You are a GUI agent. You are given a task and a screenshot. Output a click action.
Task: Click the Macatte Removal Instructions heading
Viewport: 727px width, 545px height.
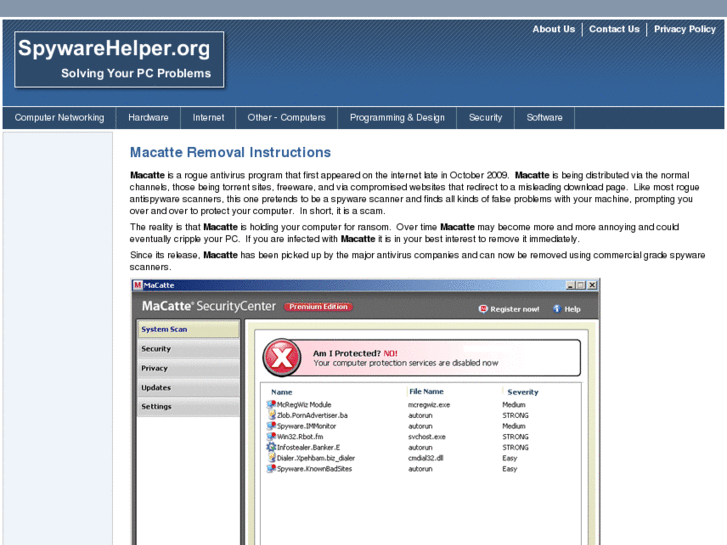(x=230, y=152)
